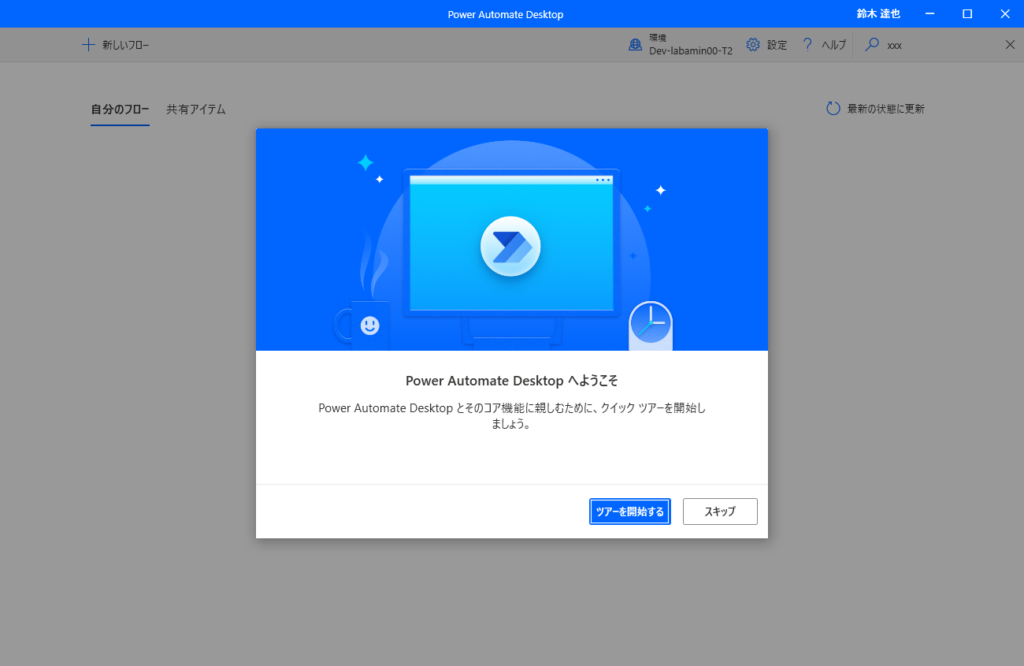Screen dimensions: 1024x666
Task: Switch to the 共有アイテム tab
Action: pos(196,109)
